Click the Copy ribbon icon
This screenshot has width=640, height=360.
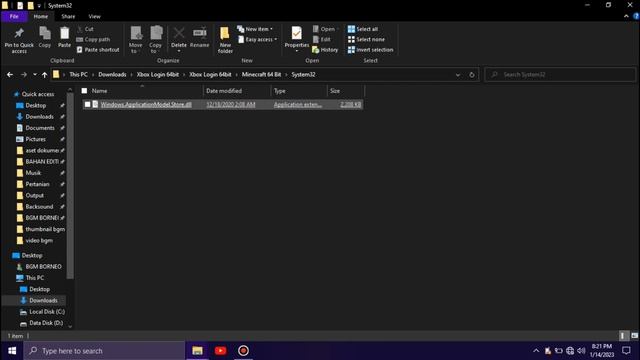44,37
